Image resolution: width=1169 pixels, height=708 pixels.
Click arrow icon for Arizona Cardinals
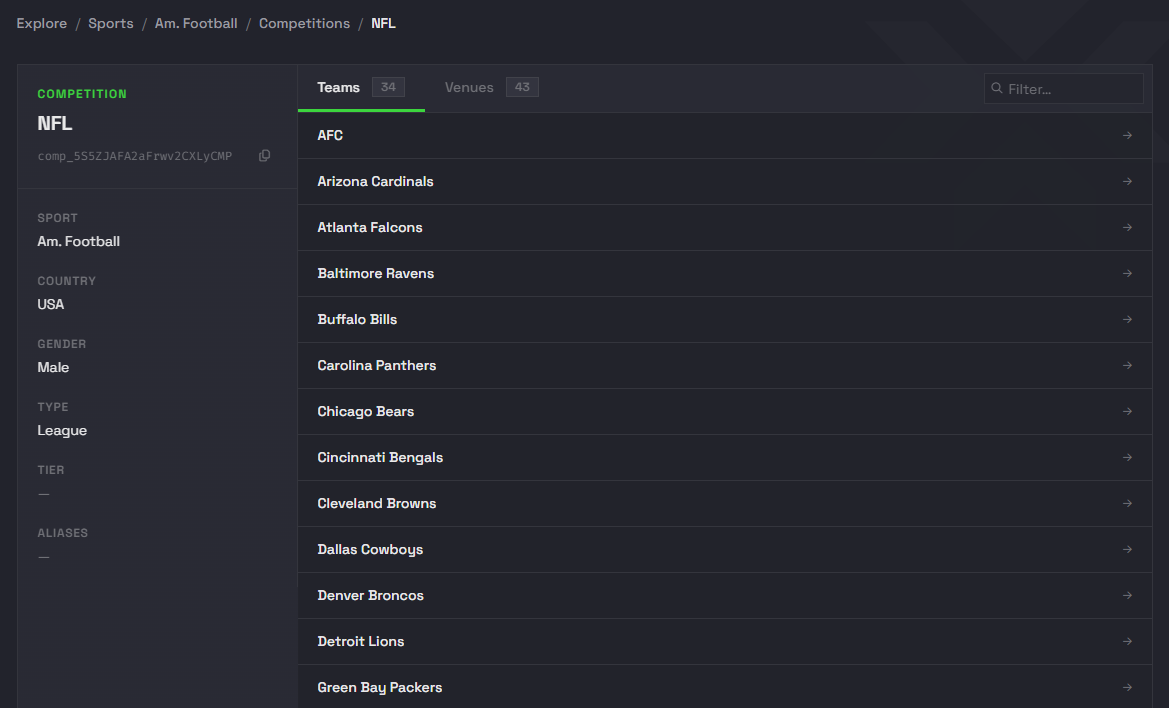pos(1127,182)
